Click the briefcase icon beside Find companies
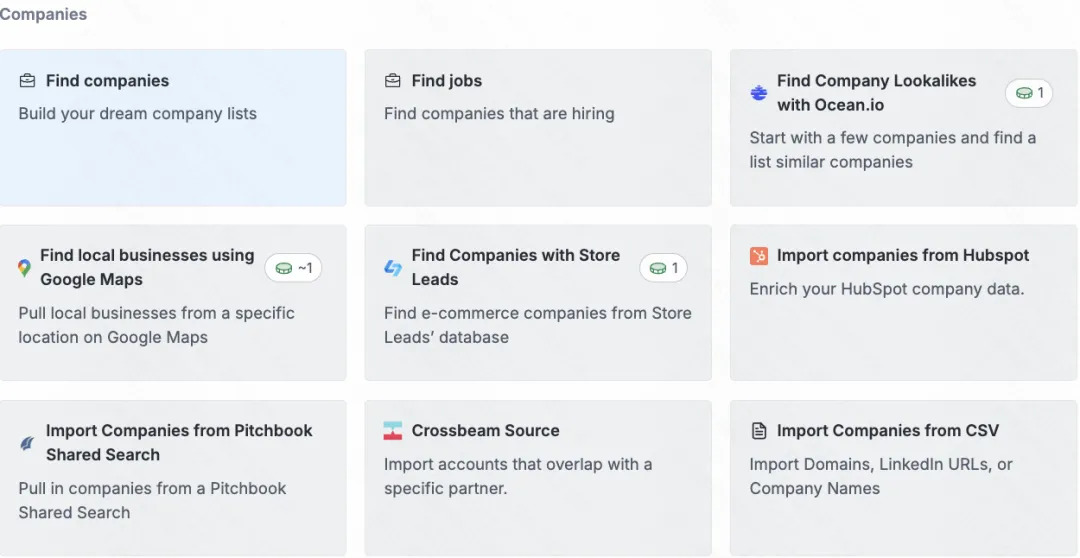Image resolution: width=1080 pixels, height=558 pixels. click(x=27, y=81)
